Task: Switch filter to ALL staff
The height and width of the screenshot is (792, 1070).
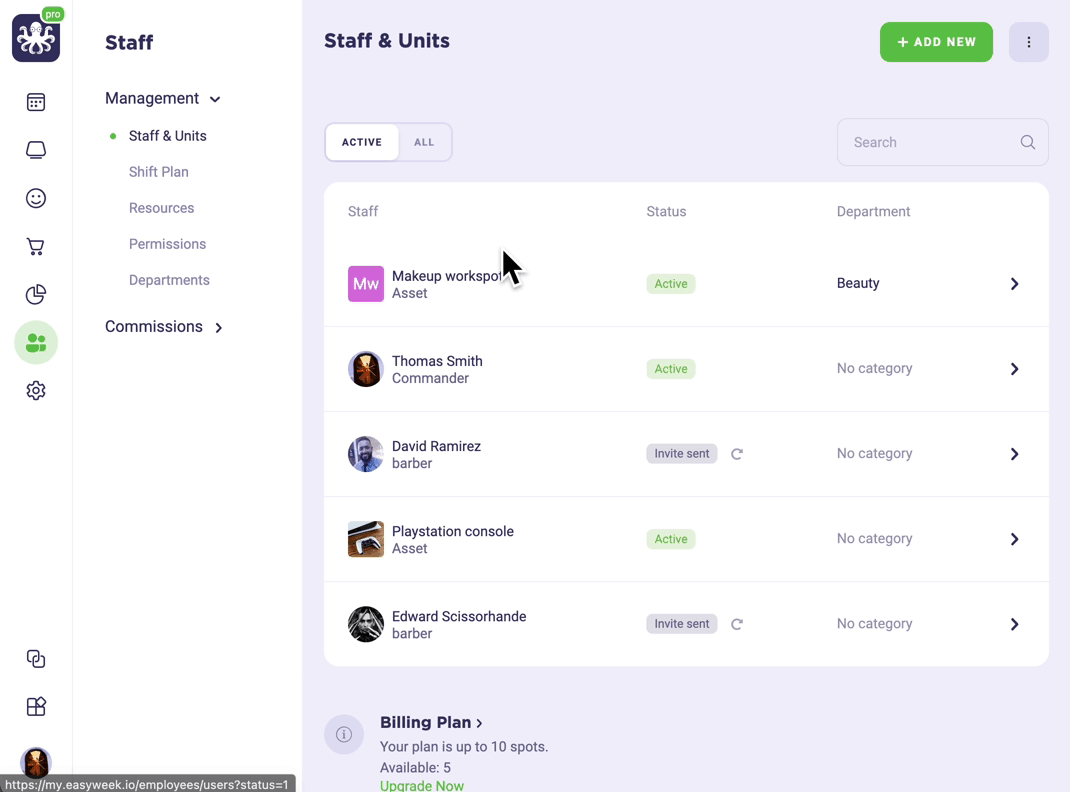Action: tap(424, 142)
